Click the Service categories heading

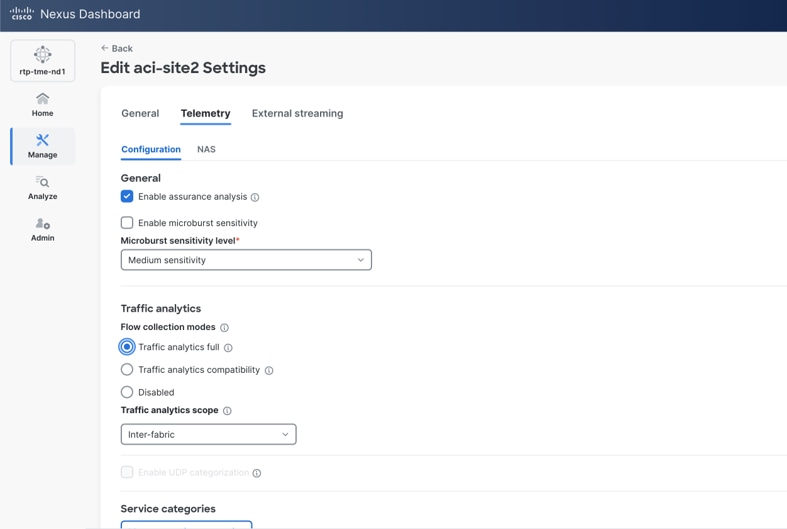pyautogui.click(x=168, y=508)
